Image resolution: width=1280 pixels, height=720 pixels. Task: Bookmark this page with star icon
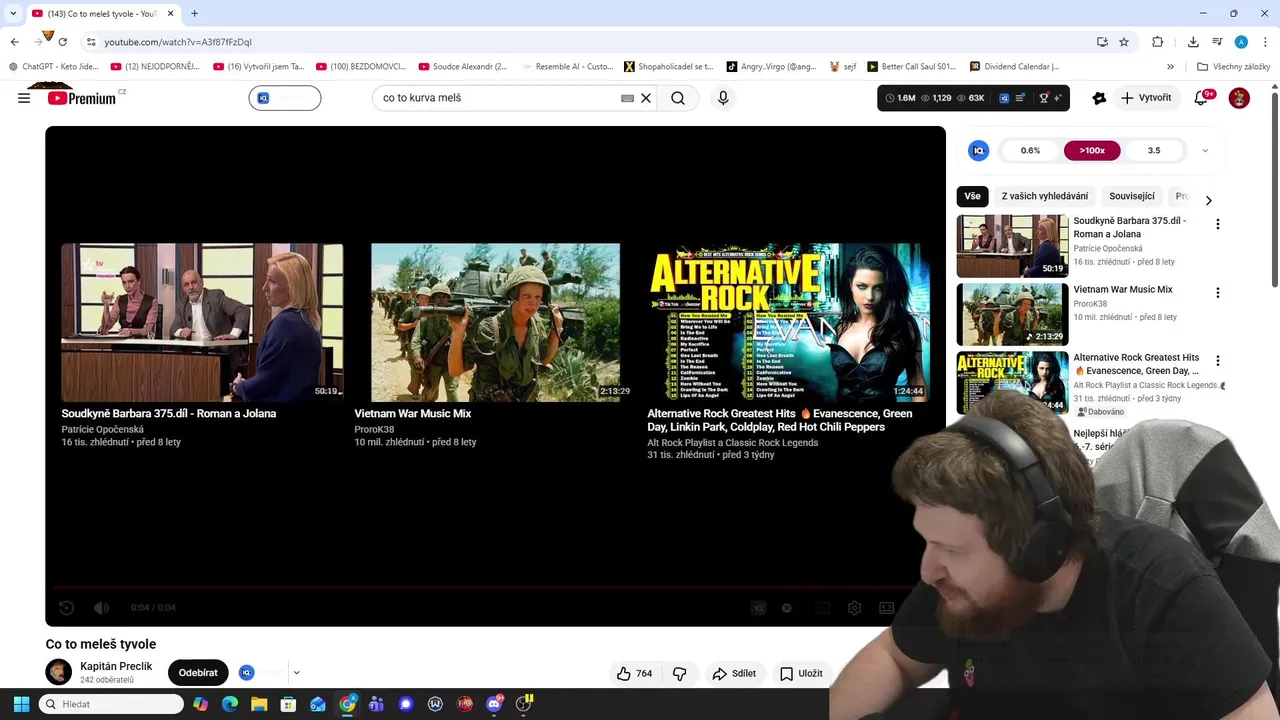point(1124,42)
